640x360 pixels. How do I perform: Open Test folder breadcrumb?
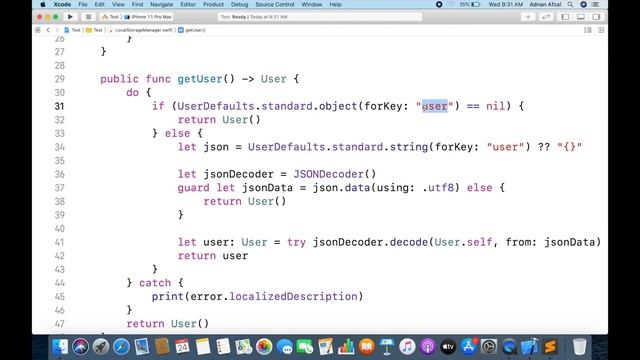[x=94, y=30]
